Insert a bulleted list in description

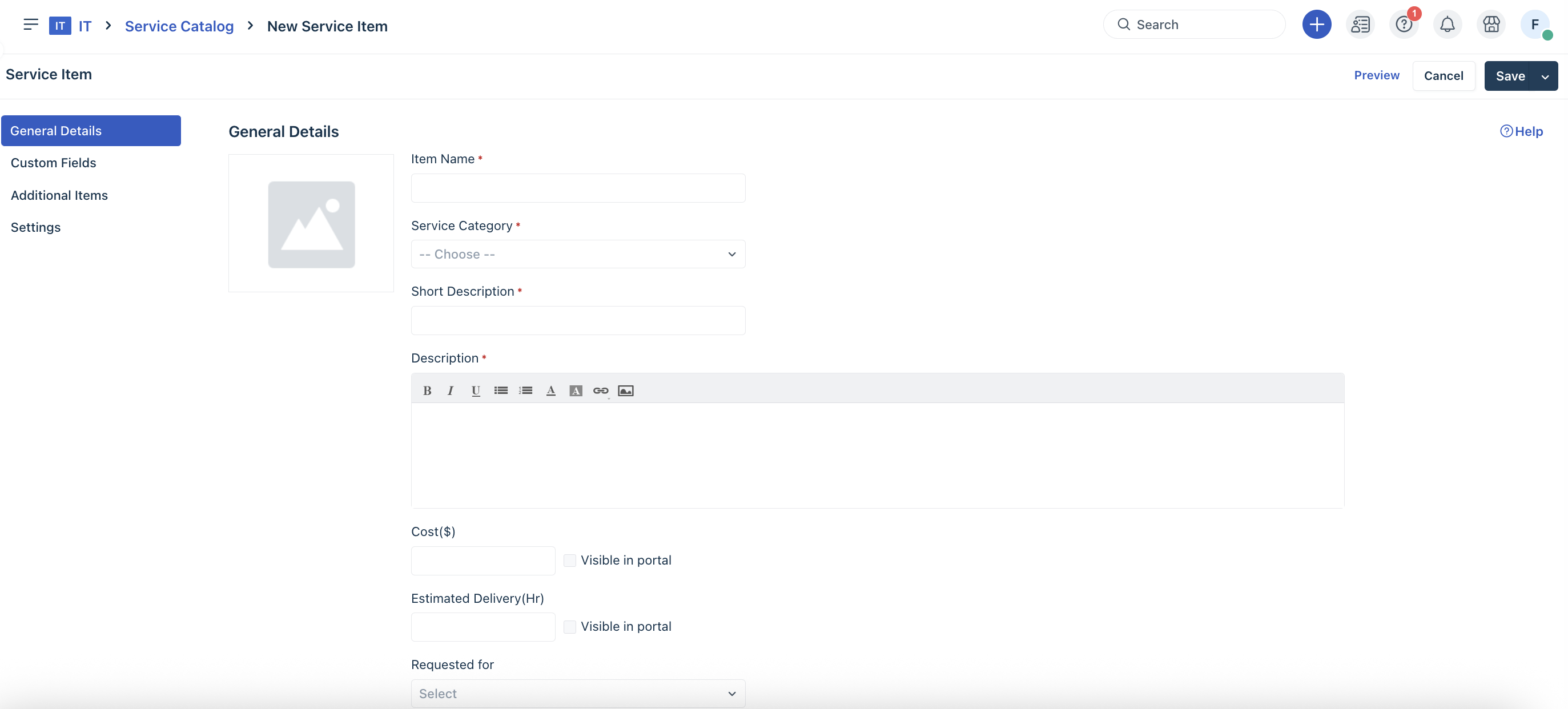click(x=500, y=390)
